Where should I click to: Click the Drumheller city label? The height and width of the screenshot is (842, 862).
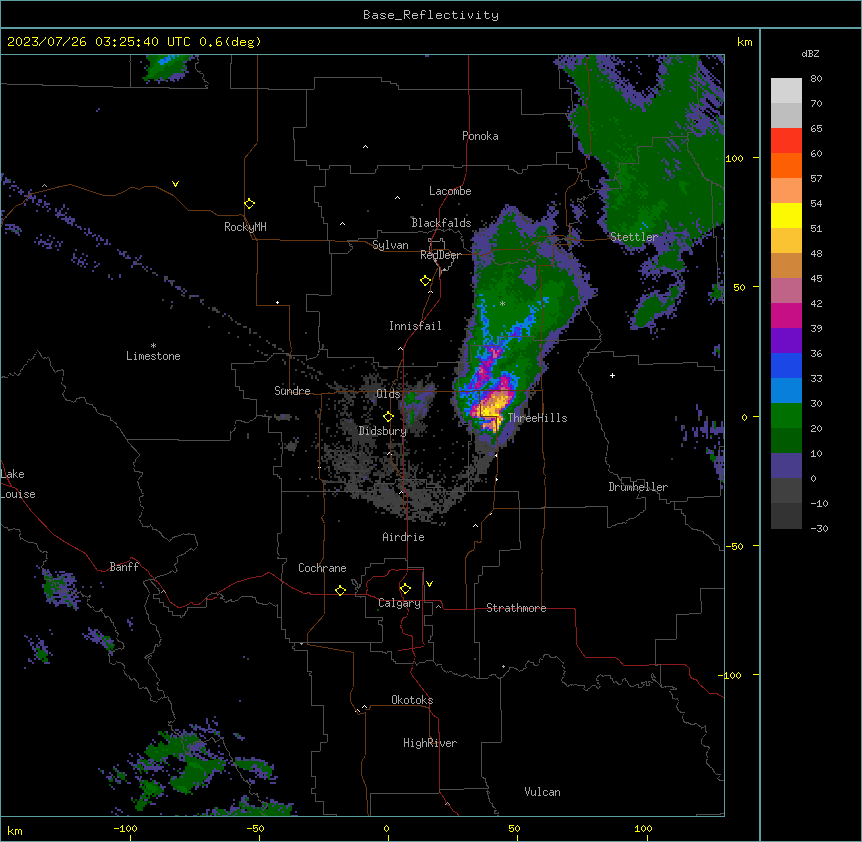click(638, 487)
